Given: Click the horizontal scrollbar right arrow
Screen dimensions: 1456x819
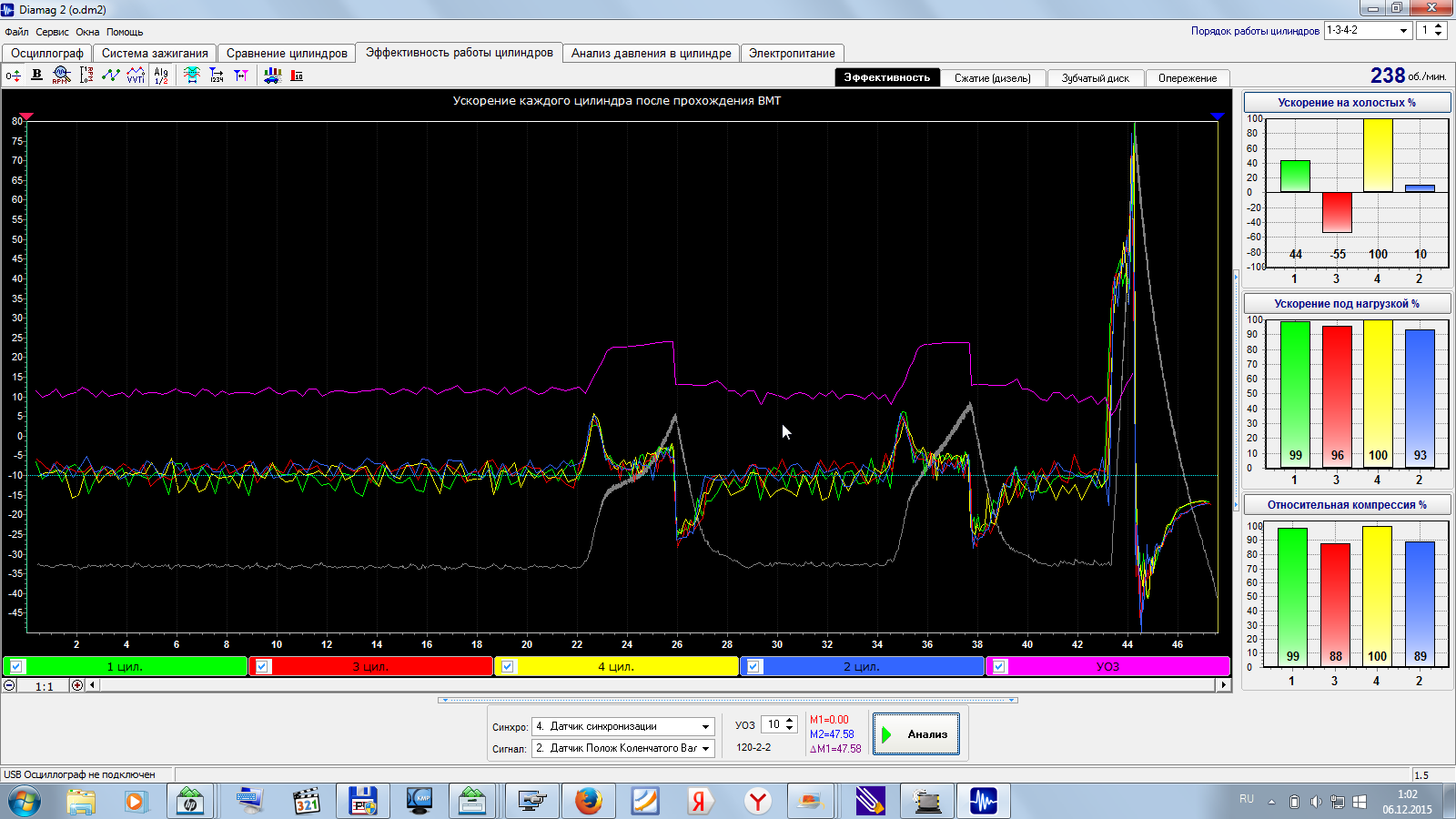Looking at the screenshot, I should (1224, 685).
